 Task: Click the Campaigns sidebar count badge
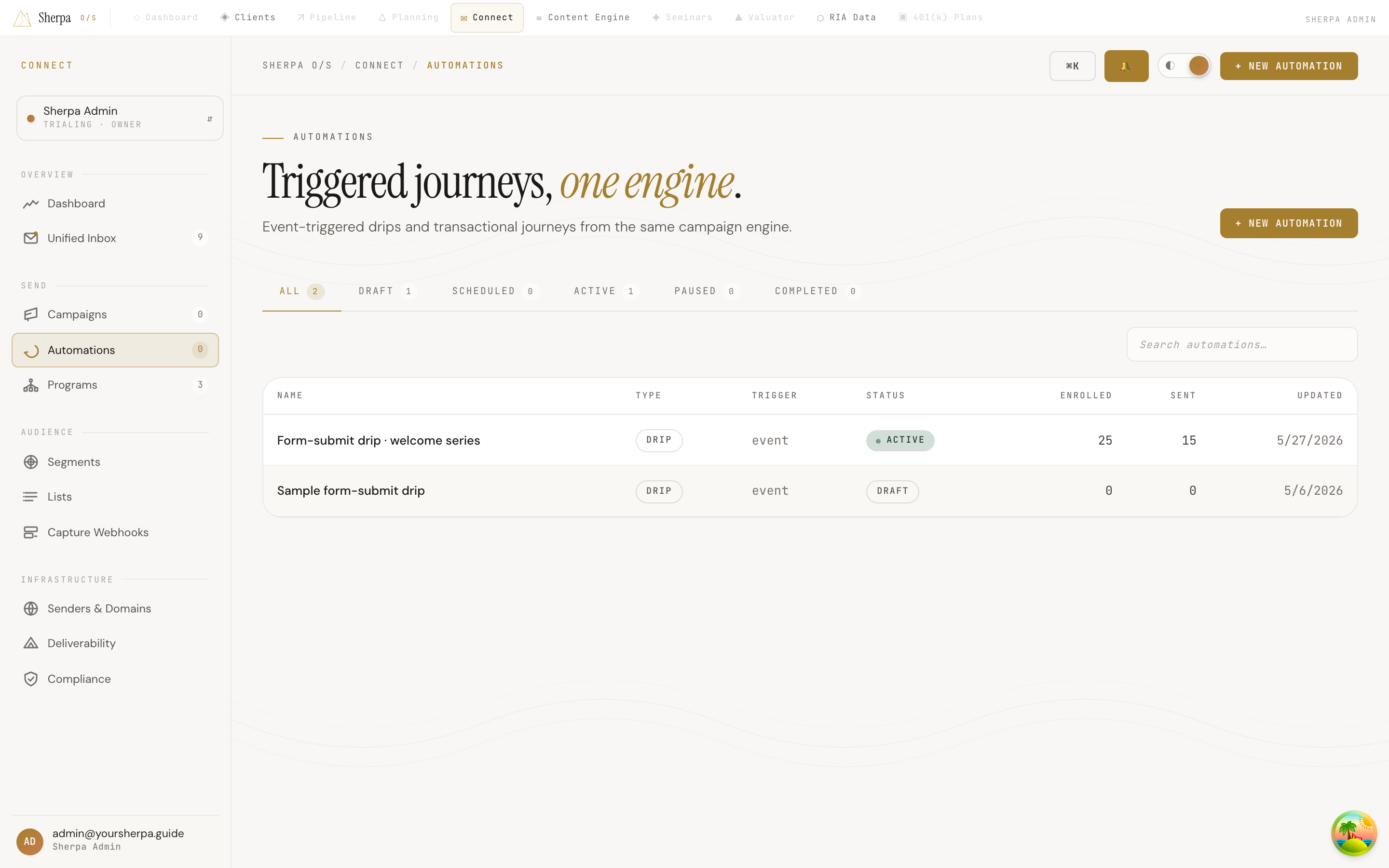click(x=200, y=314)
